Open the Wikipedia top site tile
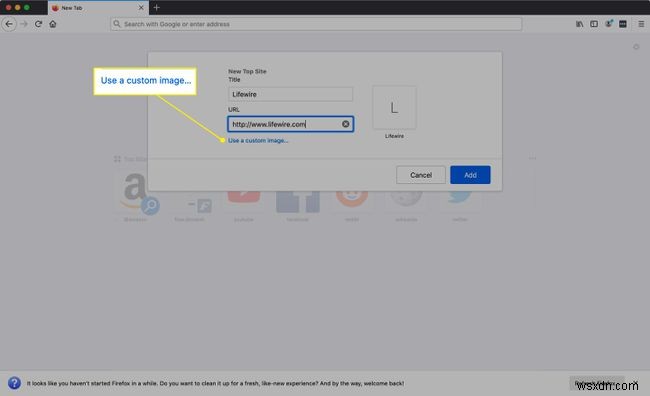650x396 pixels. point(406,199)
